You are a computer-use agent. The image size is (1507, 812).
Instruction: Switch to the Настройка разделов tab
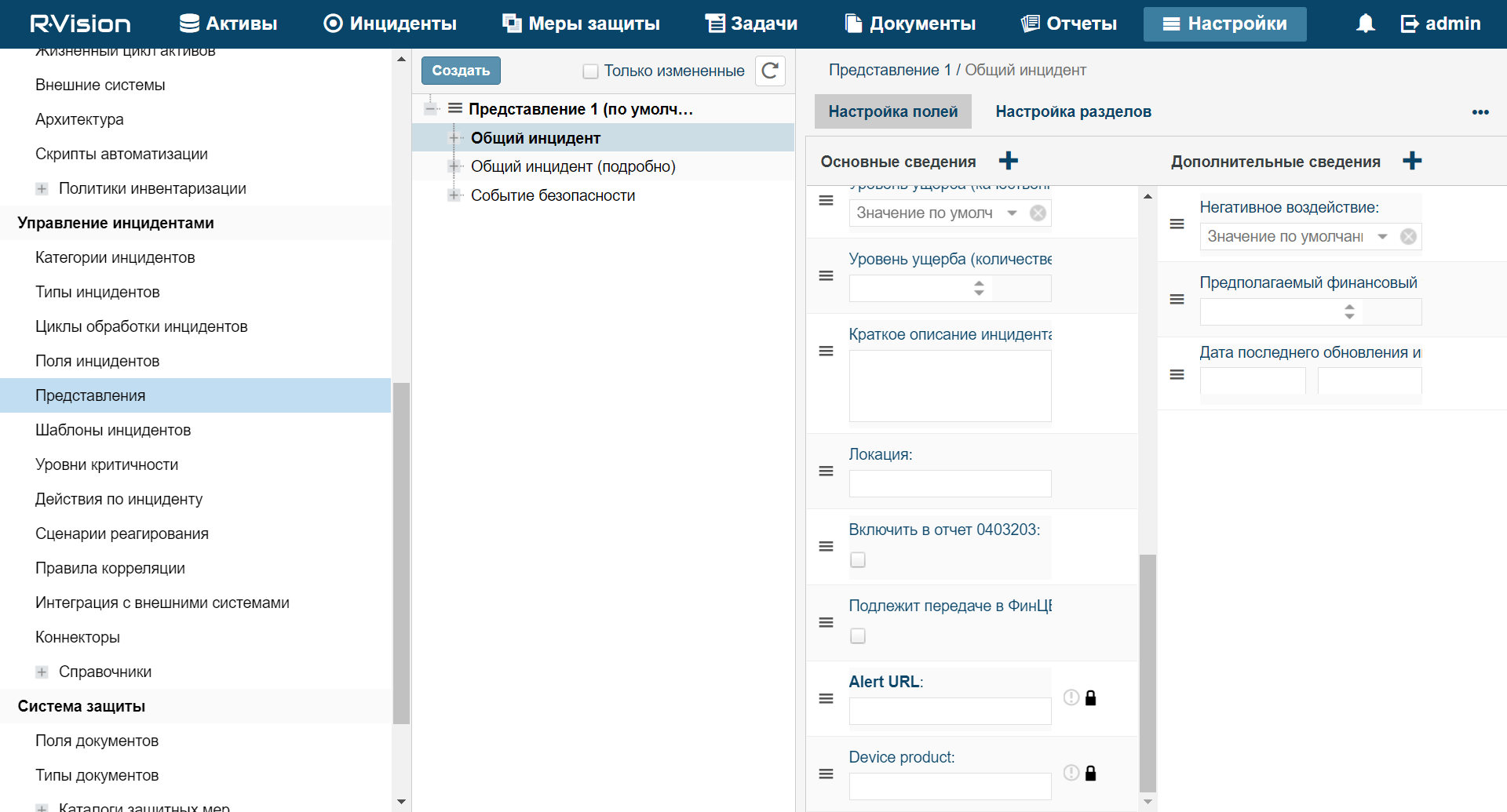tap(1073, 111)
